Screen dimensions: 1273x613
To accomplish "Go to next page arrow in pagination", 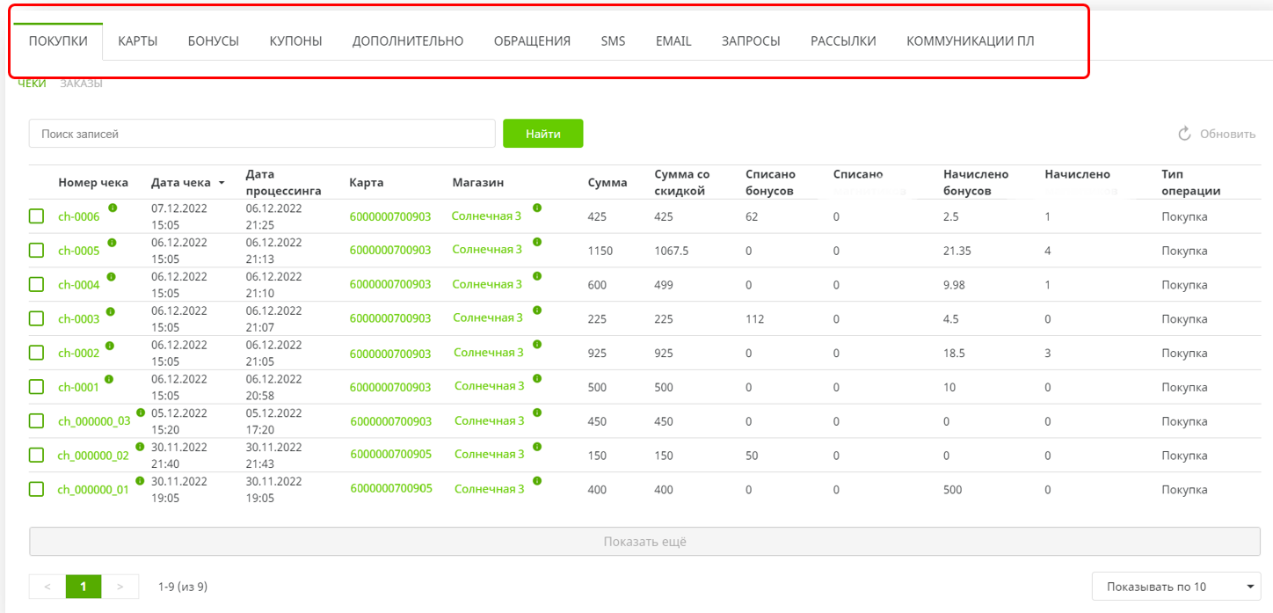I will [x=121, y=586].
